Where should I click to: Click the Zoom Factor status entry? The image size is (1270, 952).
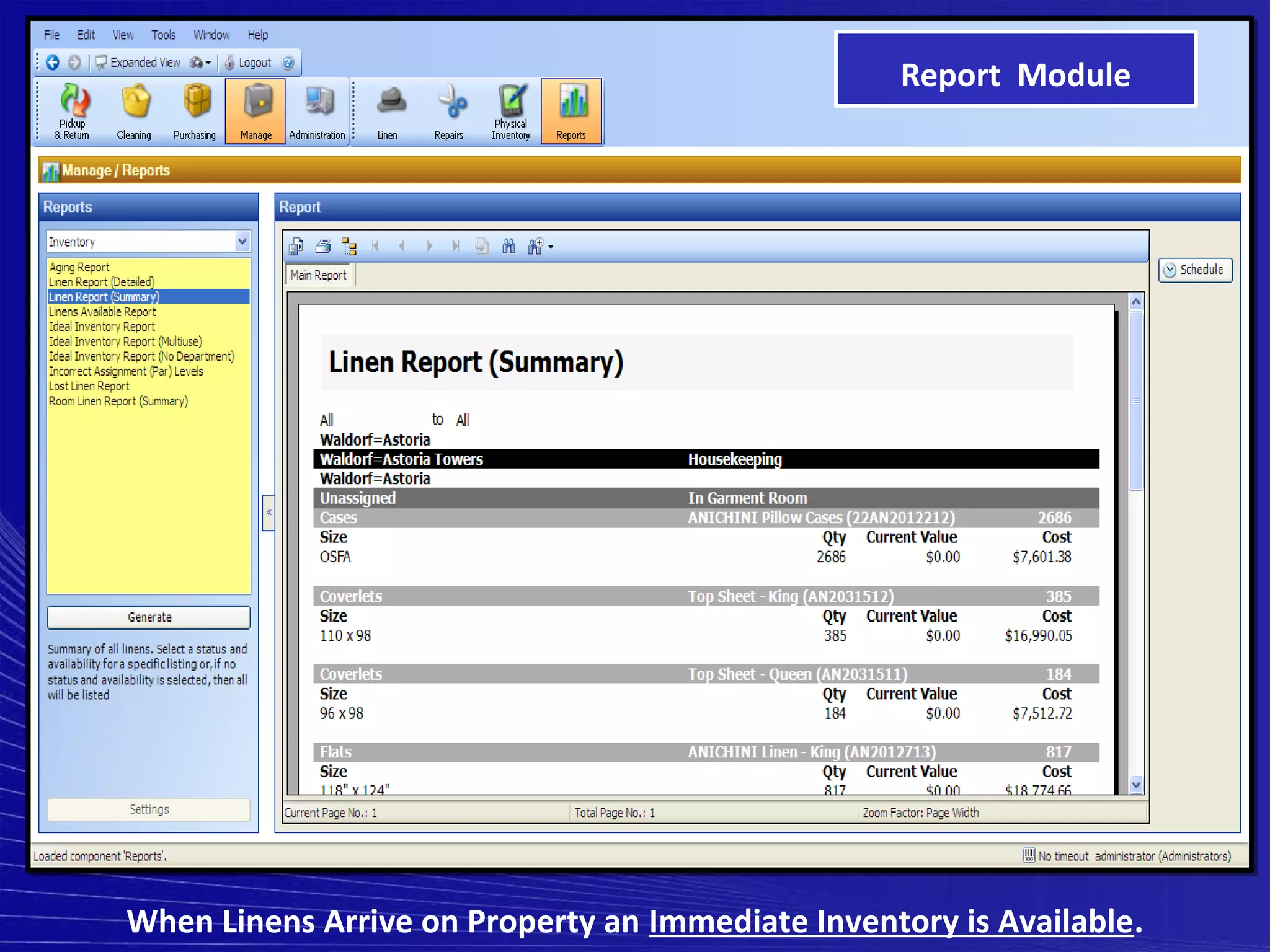pos(921,813)
